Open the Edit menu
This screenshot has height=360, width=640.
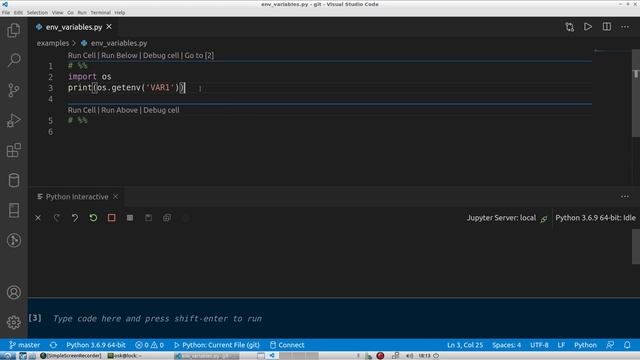click(18, 13)
